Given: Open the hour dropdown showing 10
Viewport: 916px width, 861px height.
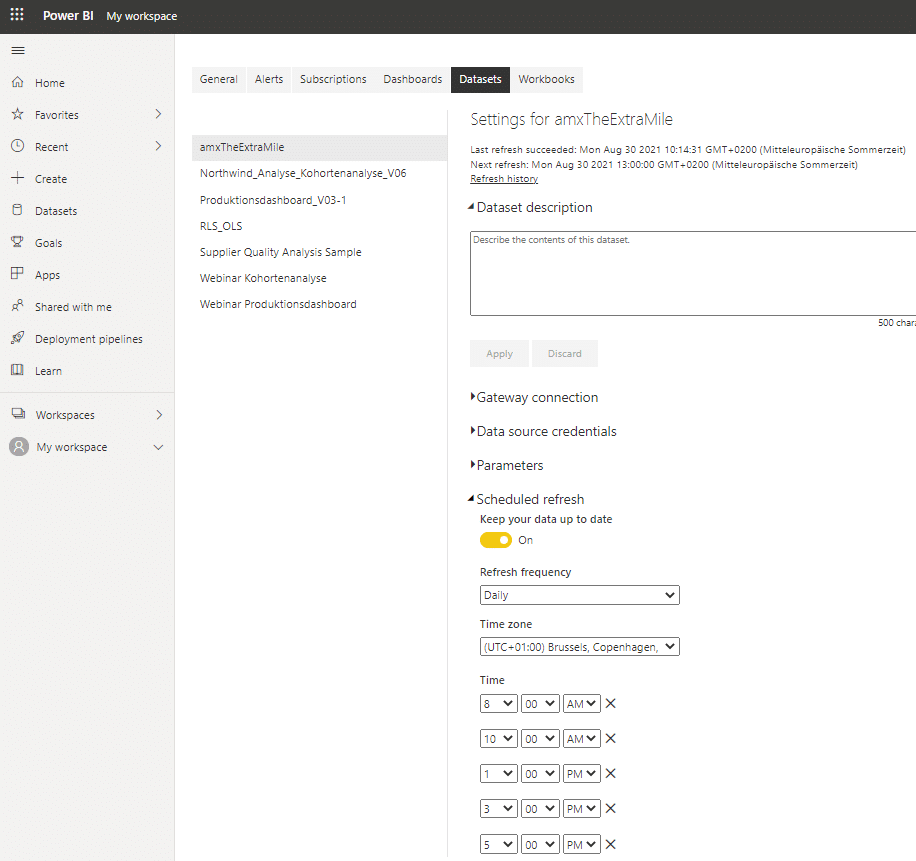Looking at the screenshot, I should pos(498,739).
